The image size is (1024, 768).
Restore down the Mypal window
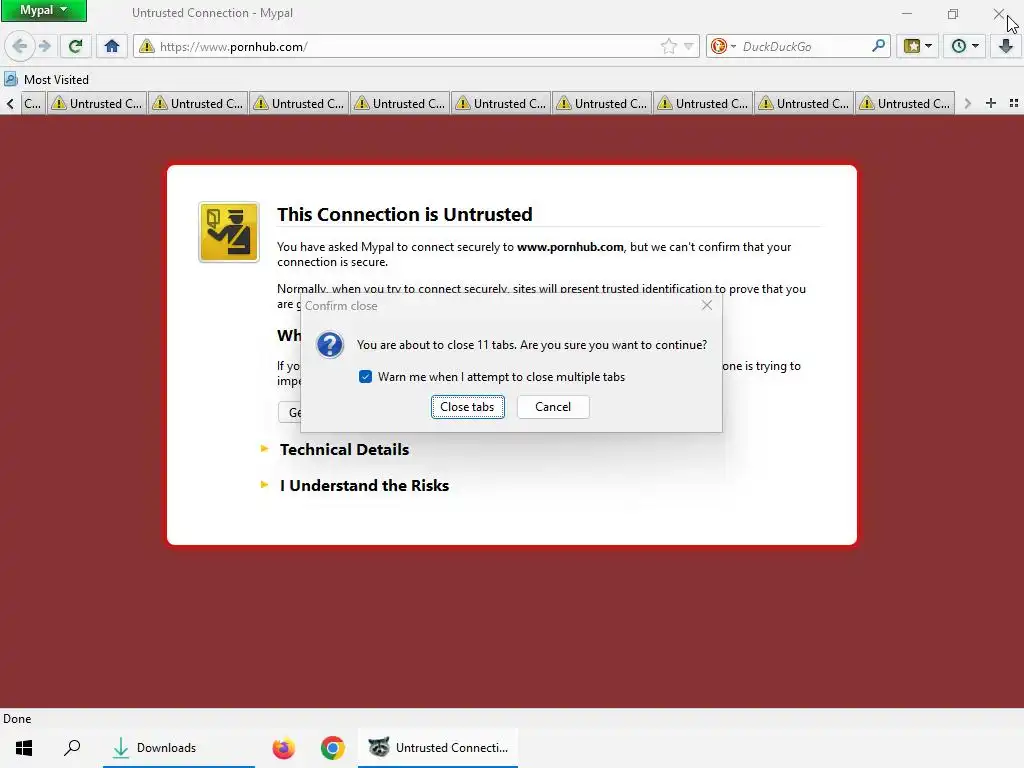(x=953, y=13)
